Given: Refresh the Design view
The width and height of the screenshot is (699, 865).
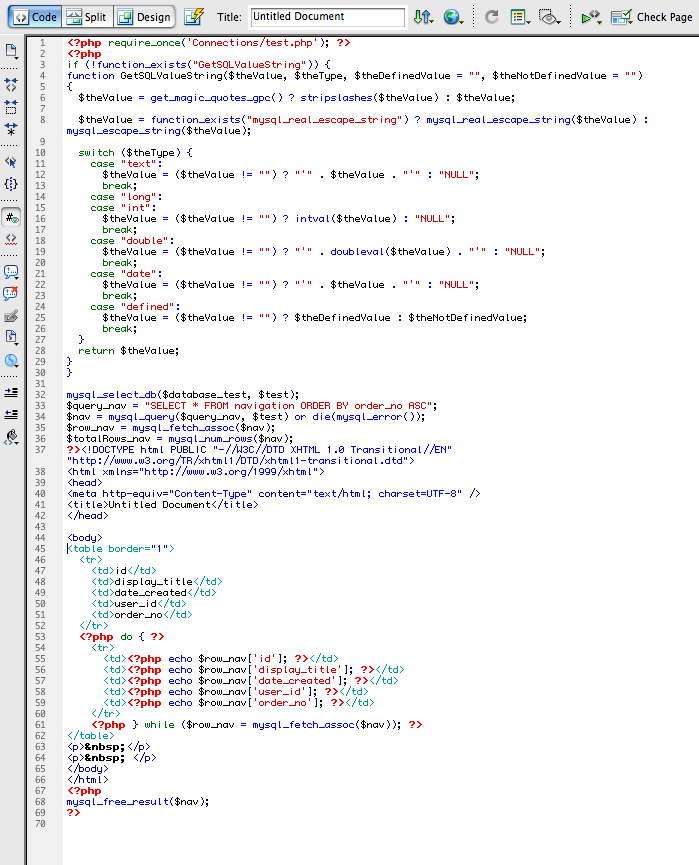Looking at the screenshot, I should 492,17.
